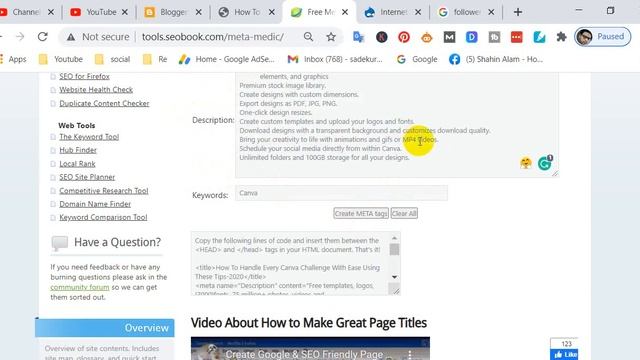Click the output box scrollbar down arrow
The image size is (640, 360).
click(394, 277)
